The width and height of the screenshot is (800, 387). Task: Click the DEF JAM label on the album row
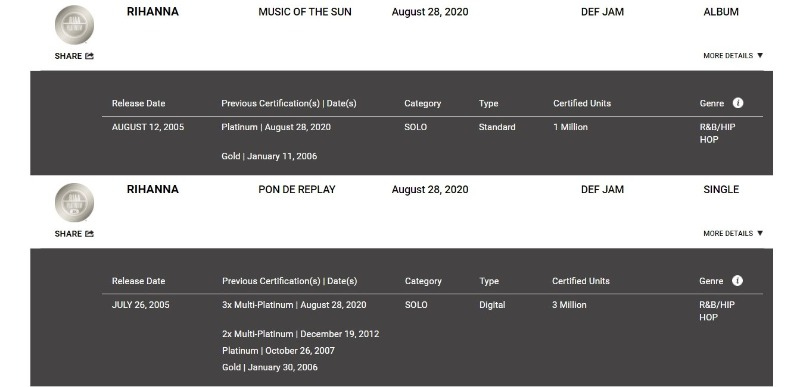click(602, 12)
